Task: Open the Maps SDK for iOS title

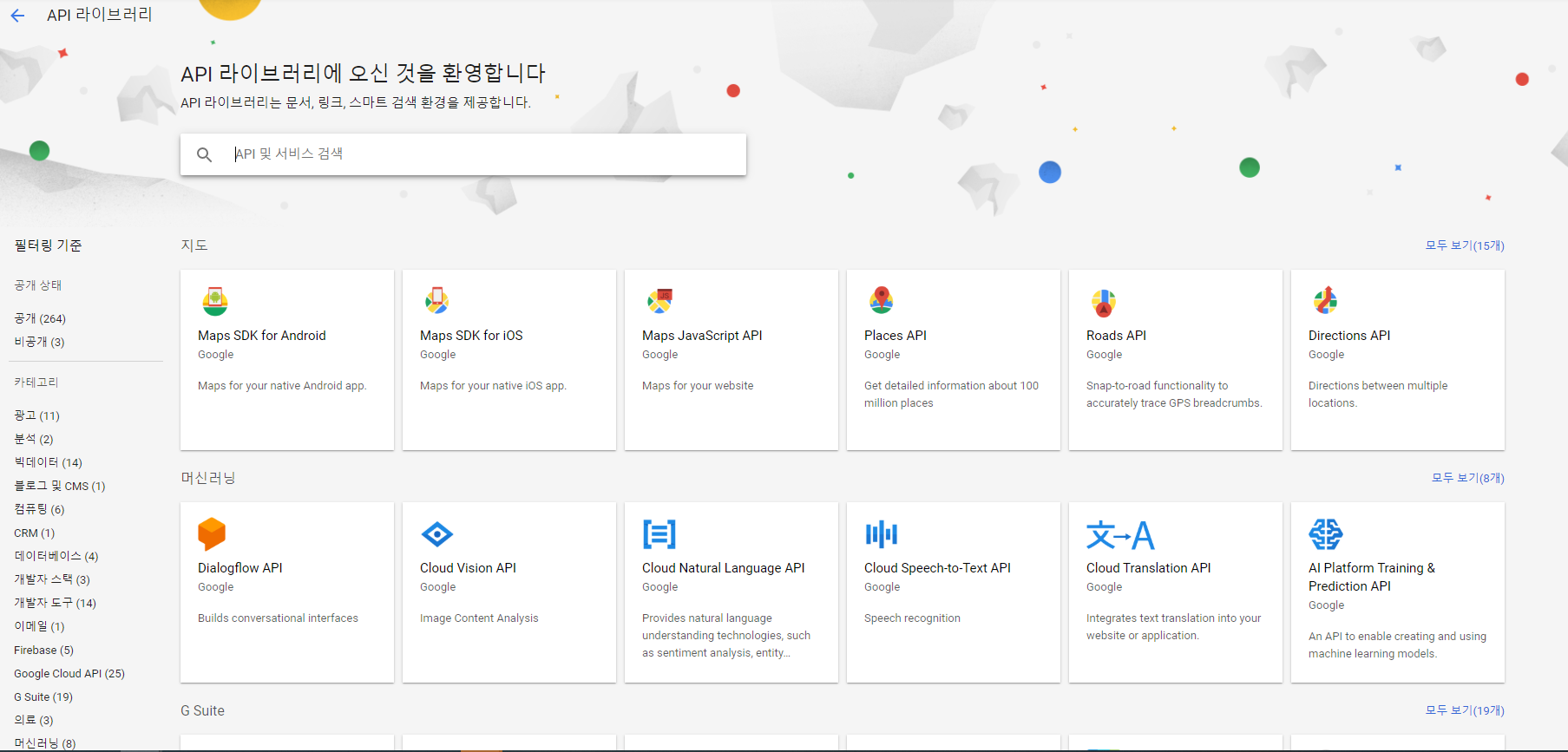Action: [471, 336]
